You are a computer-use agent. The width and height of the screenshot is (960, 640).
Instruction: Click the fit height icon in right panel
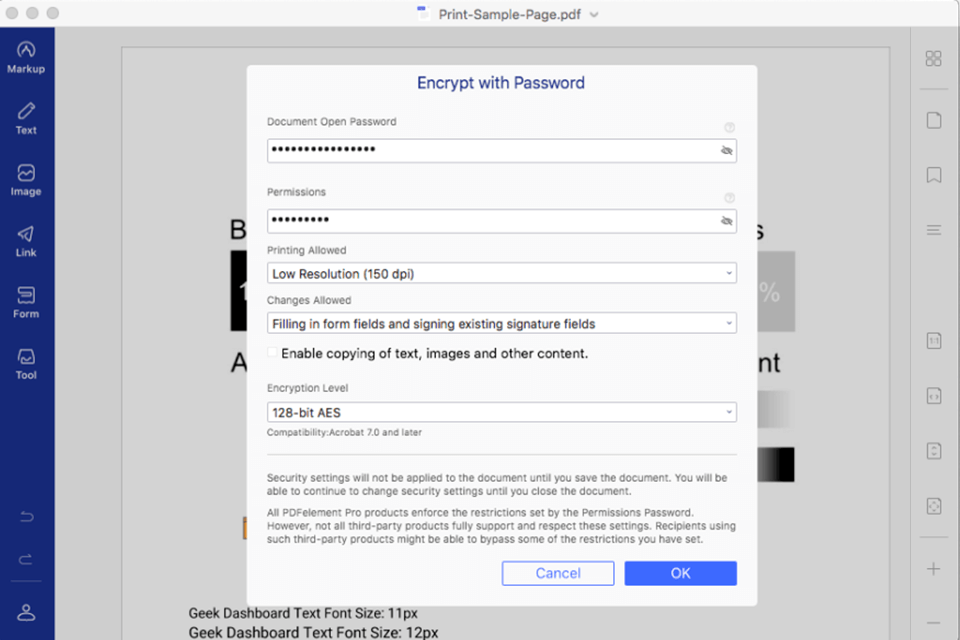(x=934, y=451)
